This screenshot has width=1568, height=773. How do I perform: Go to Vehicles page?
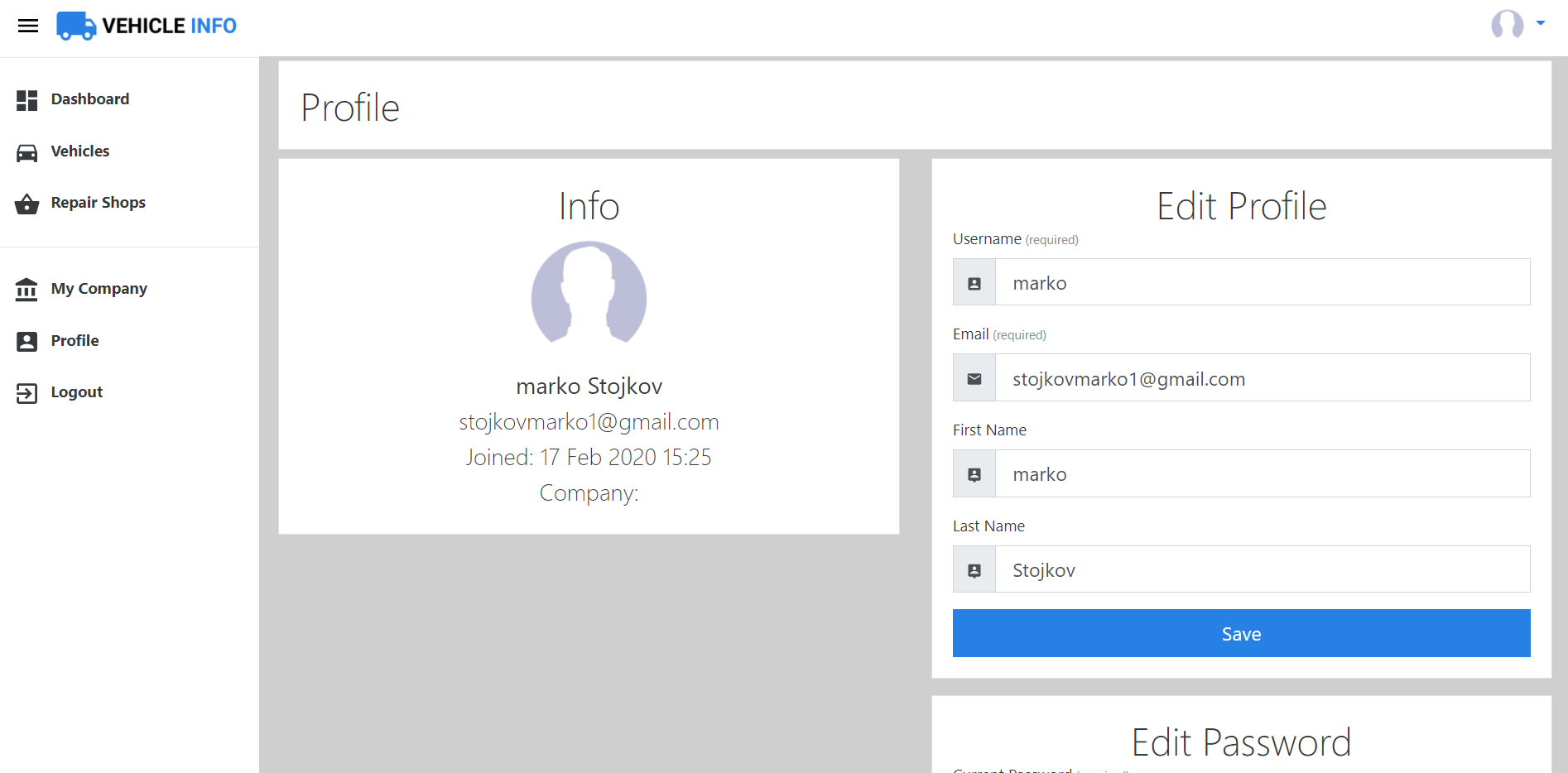coord(79,151)
